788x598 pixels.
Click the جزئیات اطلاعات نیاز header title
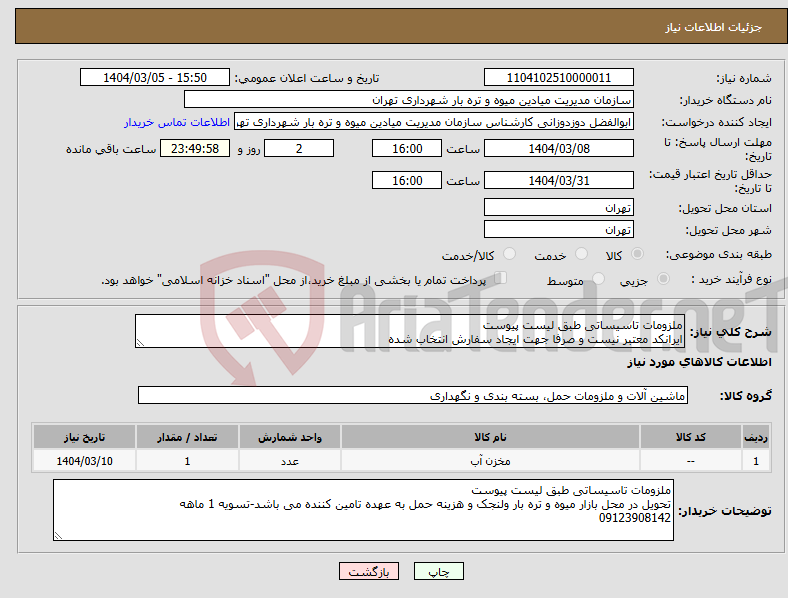point(714,27)
